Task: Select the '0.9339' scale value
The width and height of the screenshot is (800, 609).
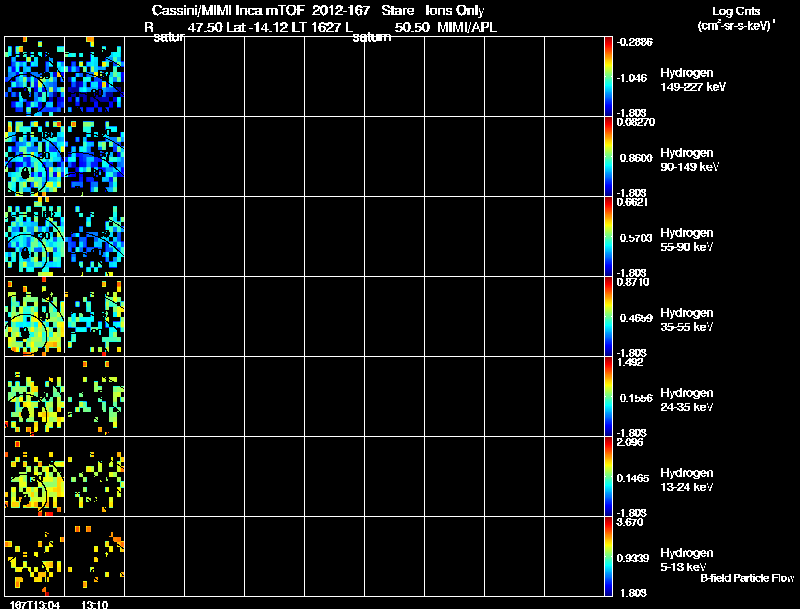Action: (x=633, y=558)
